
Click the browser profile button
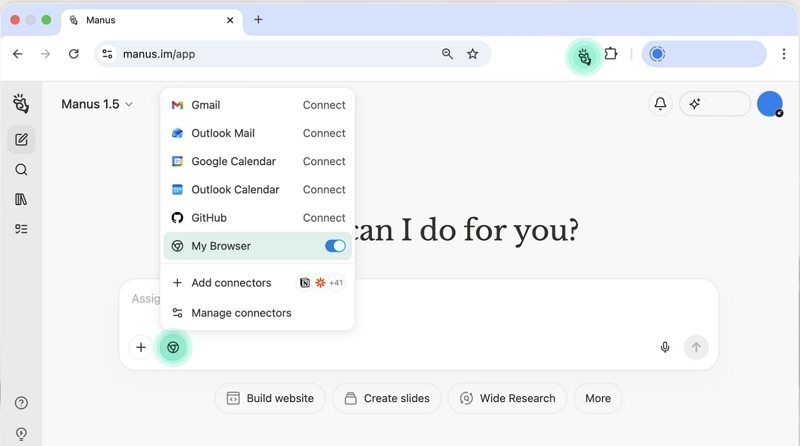click(x=704, y=54)
